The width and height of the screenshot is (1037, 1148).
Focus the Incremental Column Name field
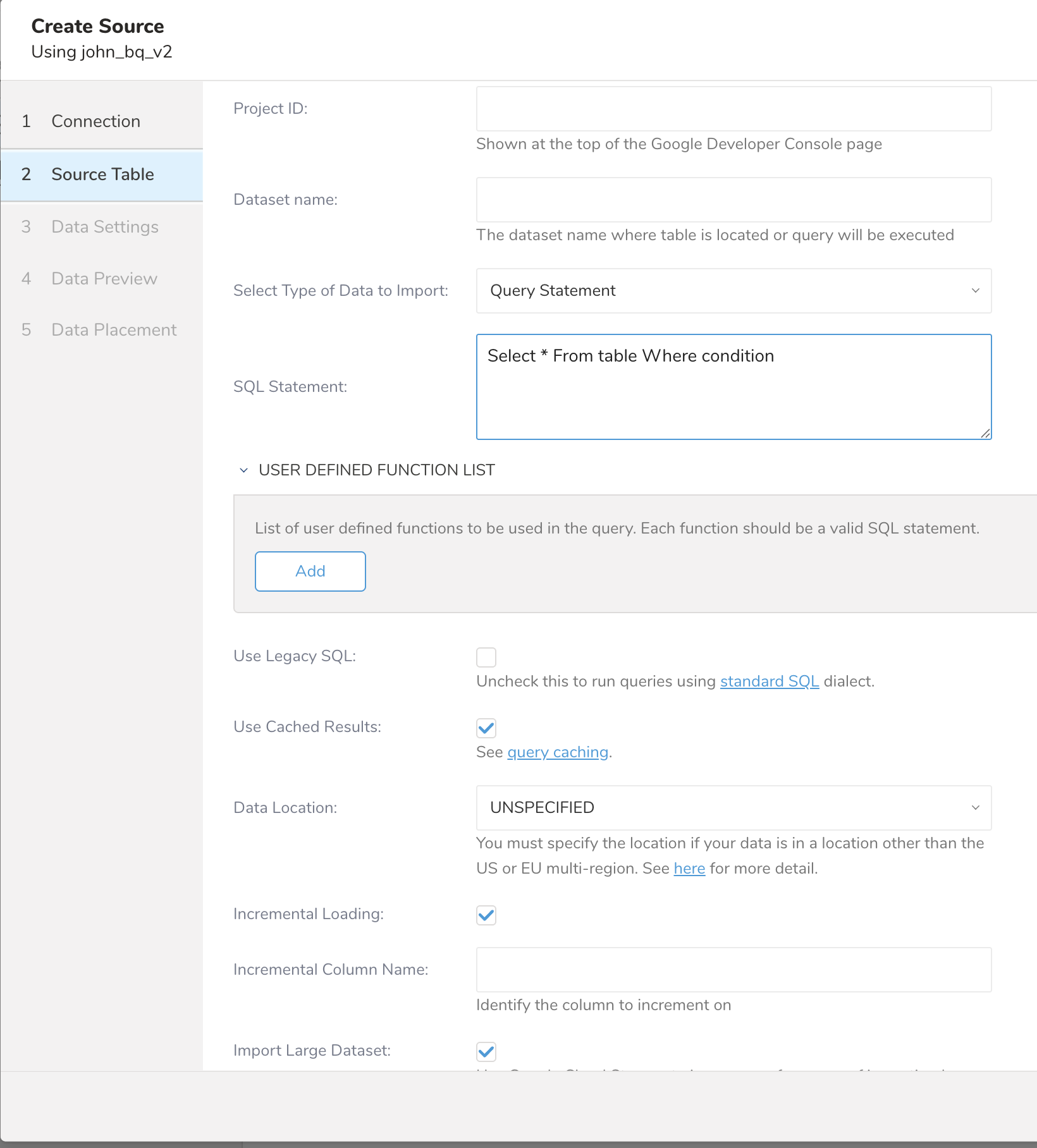(x=733, y=970)
